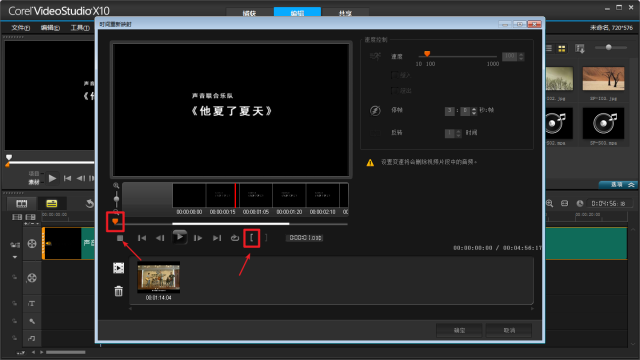Switch to timeline view icon

coord(51,203)
